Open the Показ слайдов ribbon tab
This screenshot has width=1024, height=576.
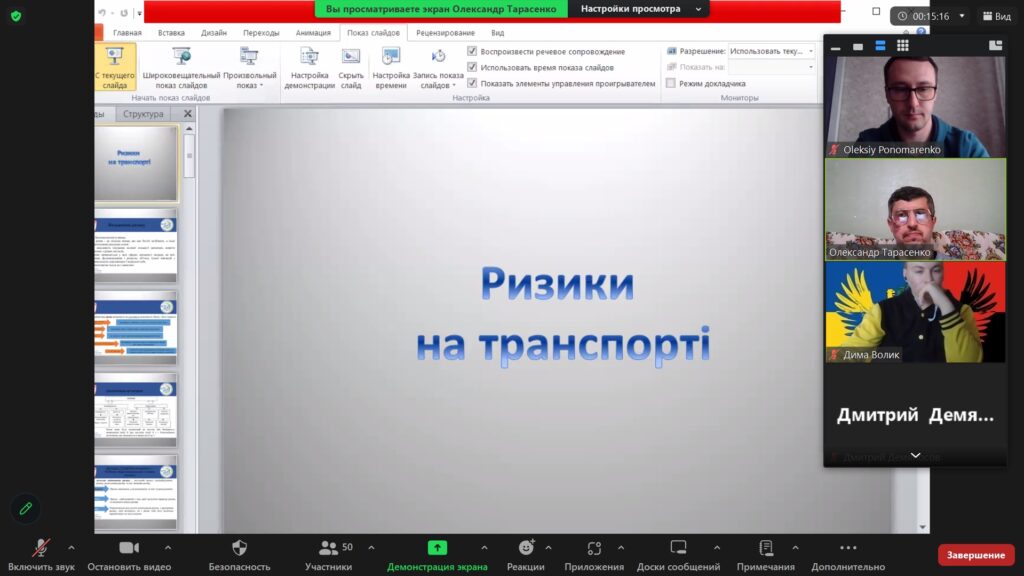coord(373,33)
